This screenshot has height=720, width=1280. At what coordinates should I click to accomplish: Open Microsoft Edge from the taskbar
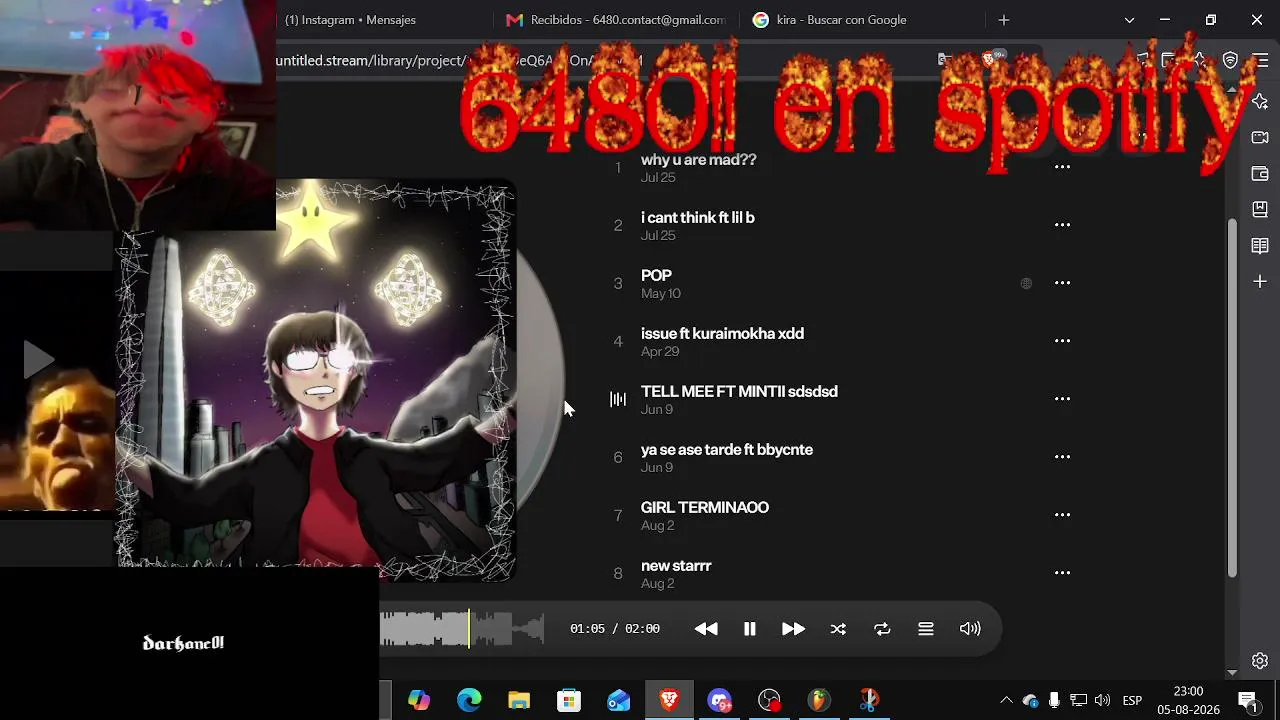[x=469, y=700]
